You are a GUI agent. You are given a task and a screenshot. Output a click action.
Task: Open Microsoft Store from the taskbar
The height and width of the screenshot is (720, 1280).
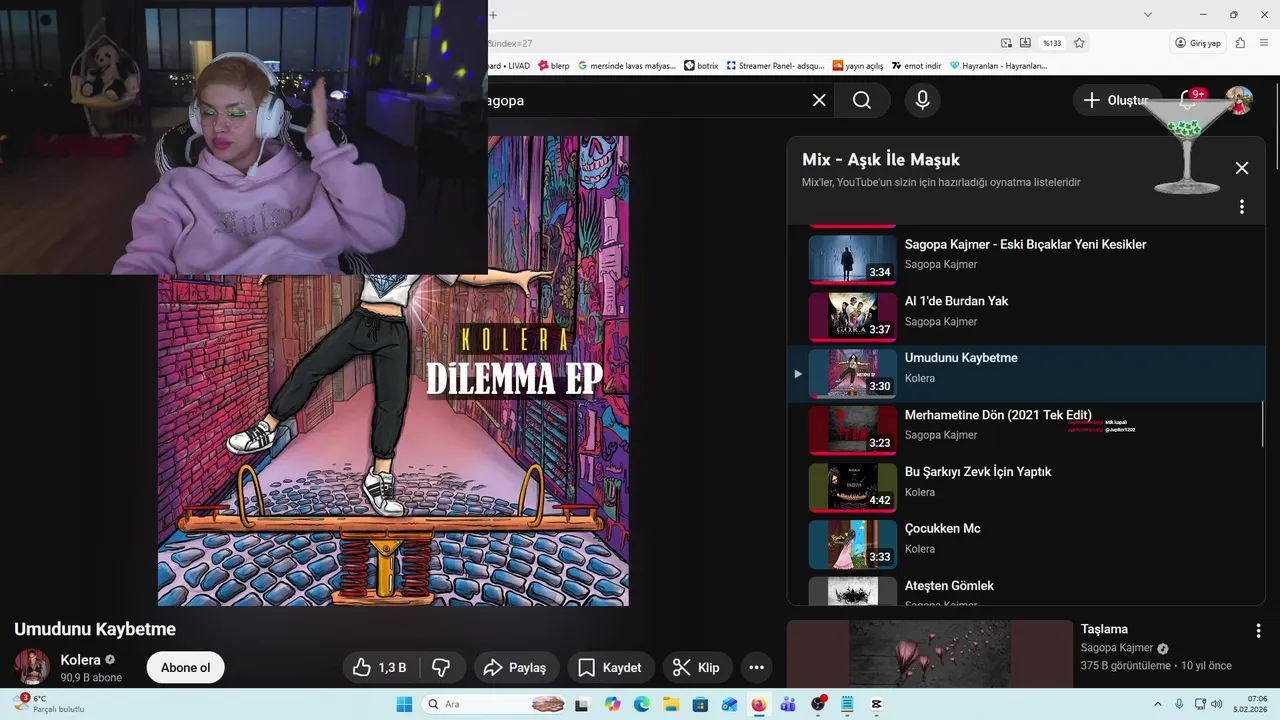click(700, 704)
